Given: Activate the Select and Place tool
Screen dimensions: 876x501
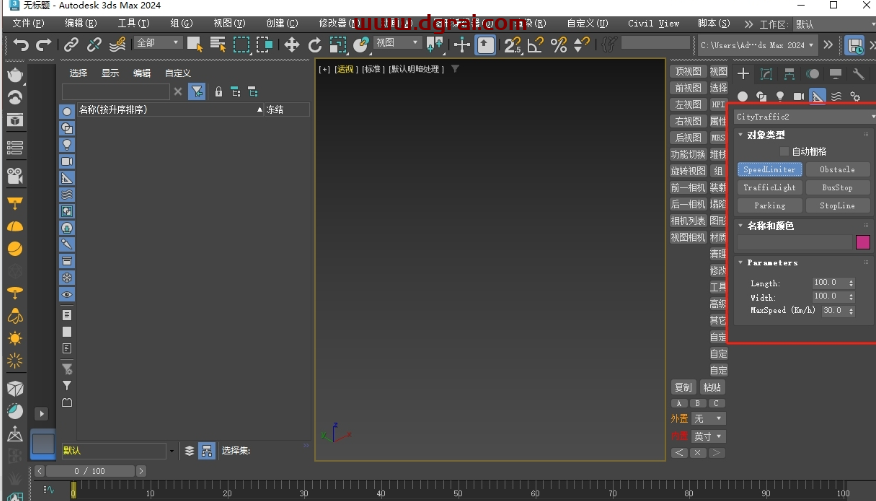Looking at the screenshot, I should click(x=361, y=45).
